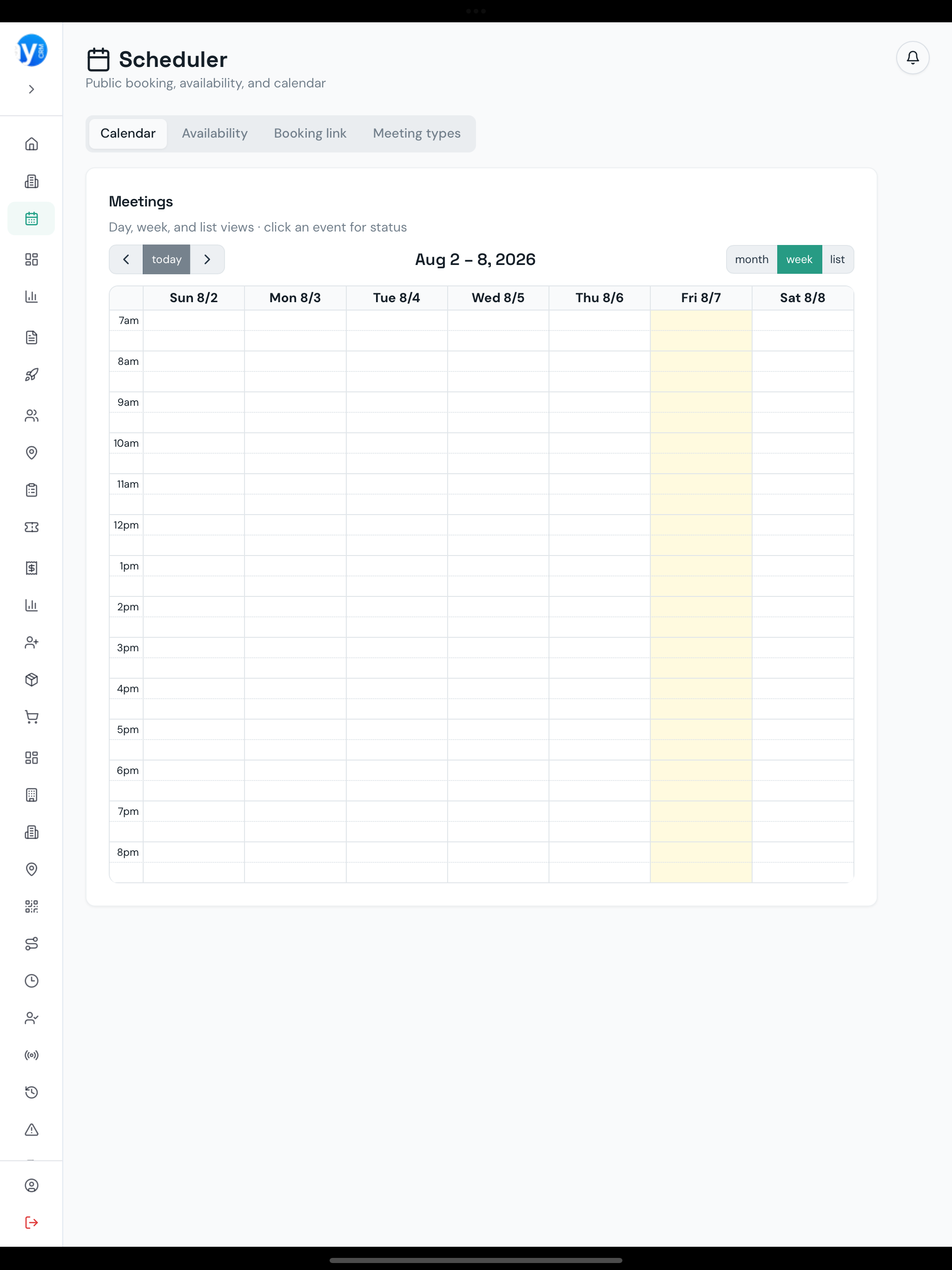952x1270 pixels.
Task: Click the Meetings heading
Action: pos(141,202)
